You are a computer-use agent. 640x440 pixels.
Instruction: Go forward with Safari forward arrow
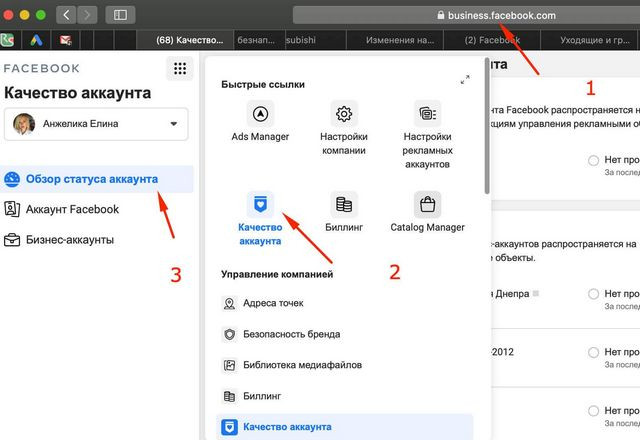click(x=87, y=15)
